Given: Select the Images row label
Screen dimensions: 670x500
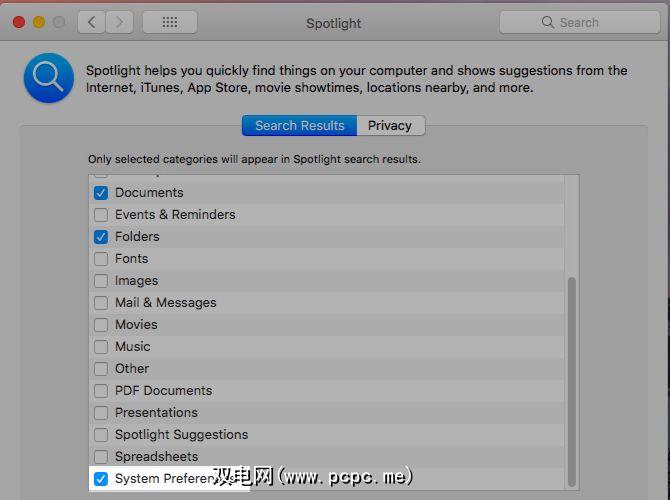Looking at the screenshot, I should point(136,281).
